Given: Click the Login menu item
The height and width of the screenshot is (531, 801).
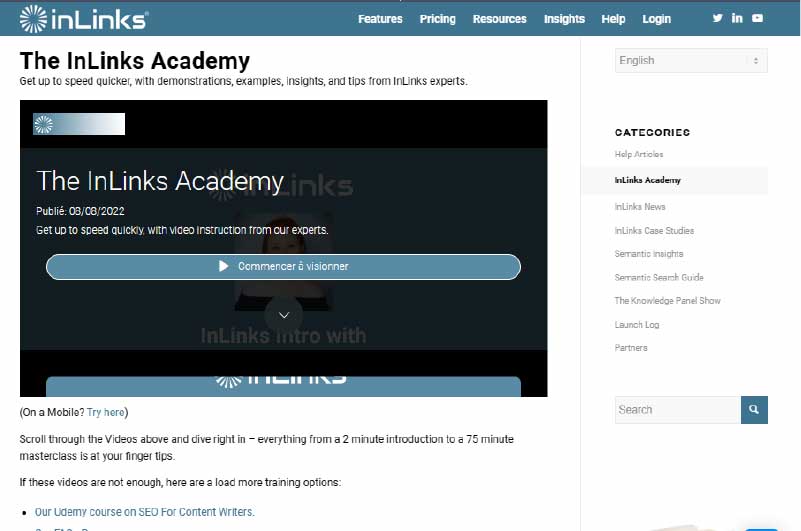Looking at the screenshot, I should (656, 19).
